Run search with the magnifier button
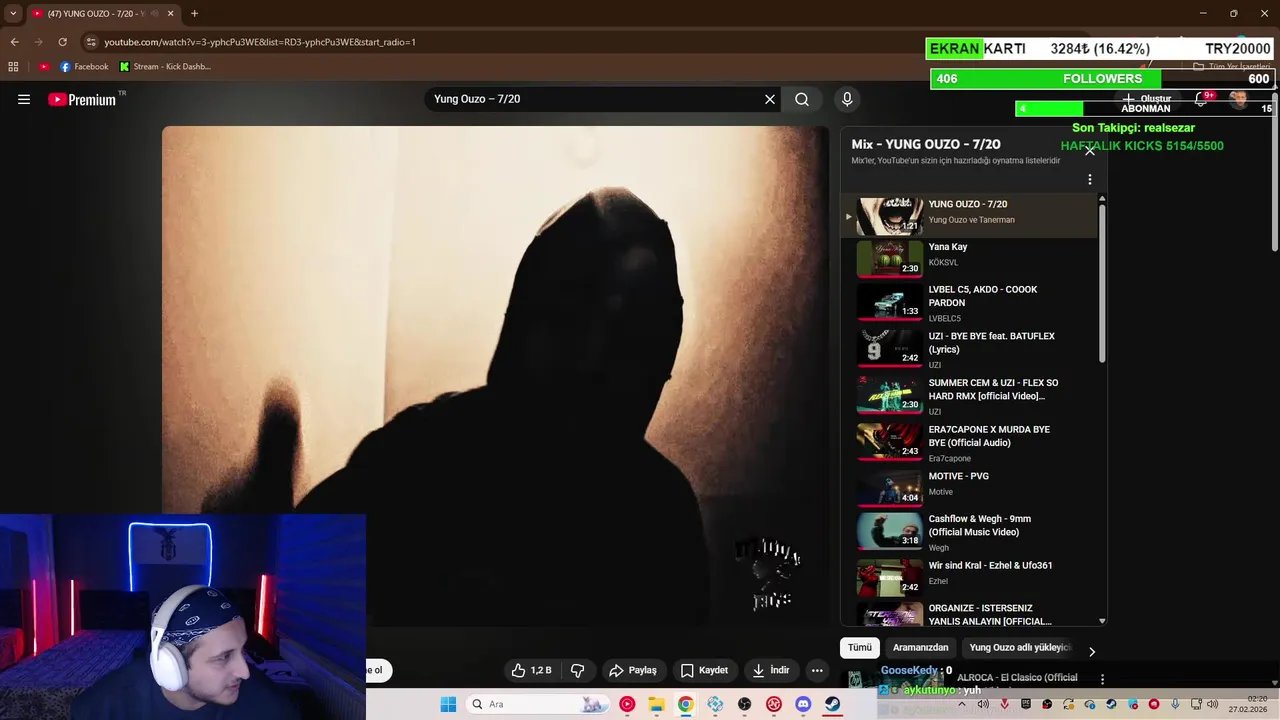1280x720 pixels. (x=802, y=99)
